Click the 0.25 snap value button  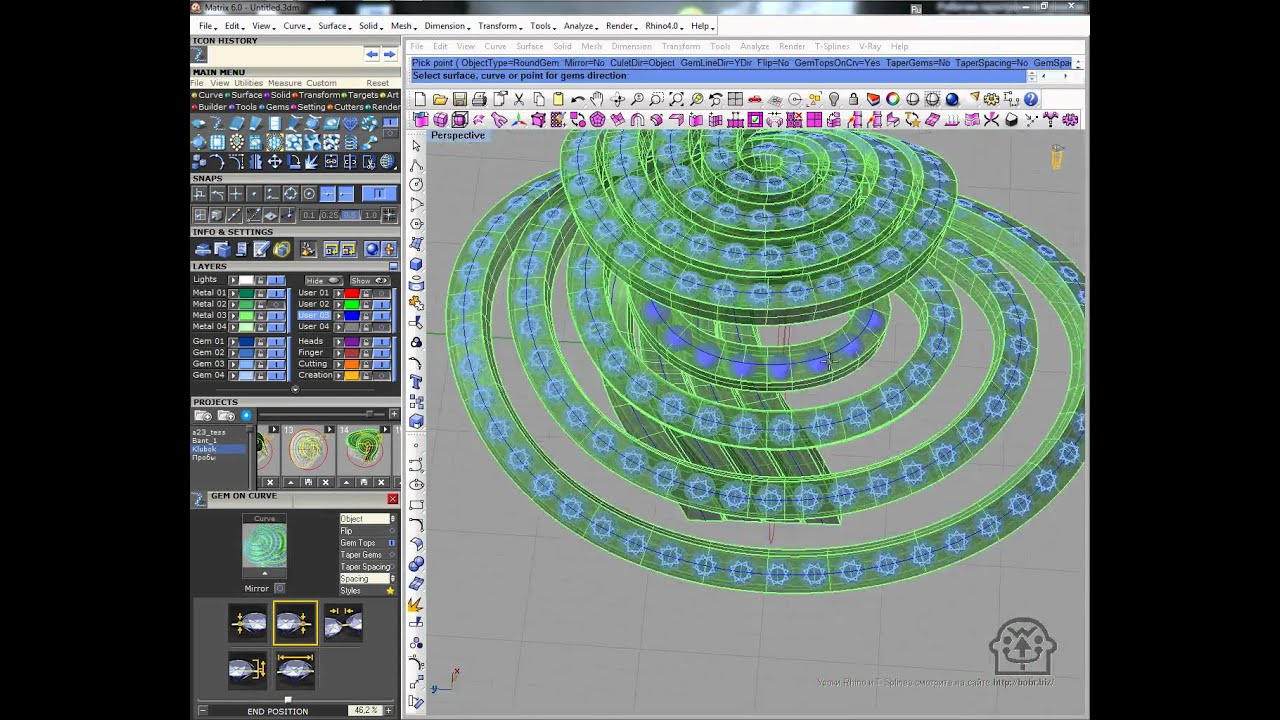[329, 215]
